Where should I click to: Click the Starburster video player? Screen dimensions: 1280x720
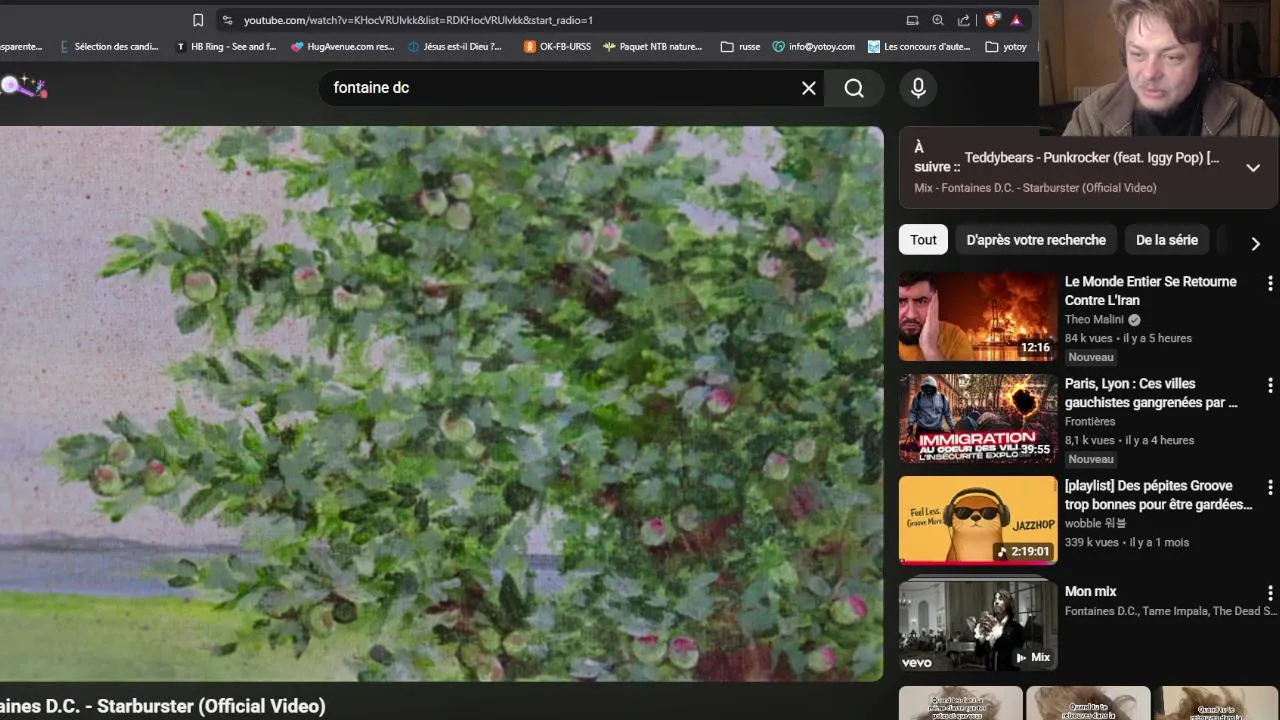coord(441,404)
